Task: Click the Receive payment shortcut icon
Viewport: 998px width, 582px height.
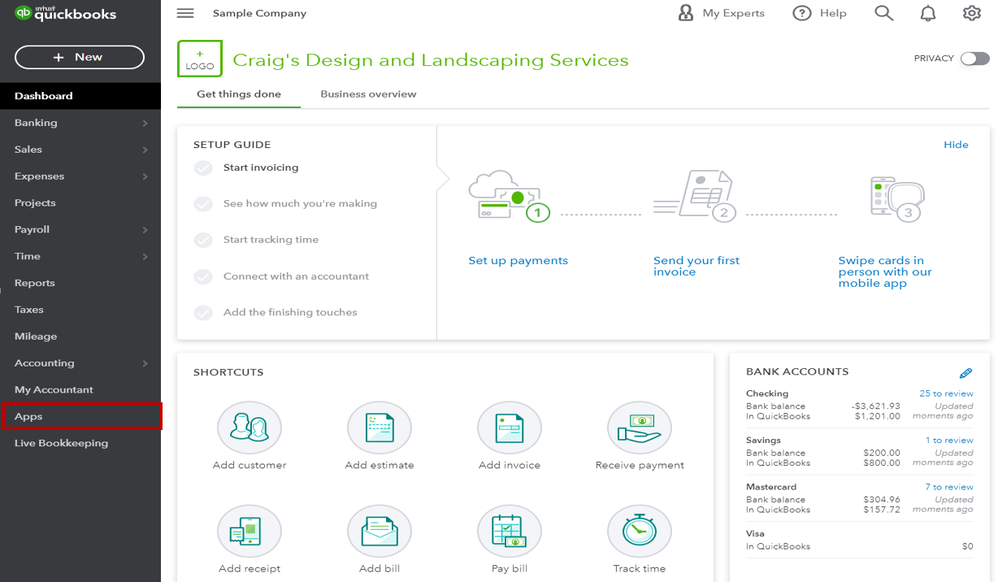Action: coord(640,427)
